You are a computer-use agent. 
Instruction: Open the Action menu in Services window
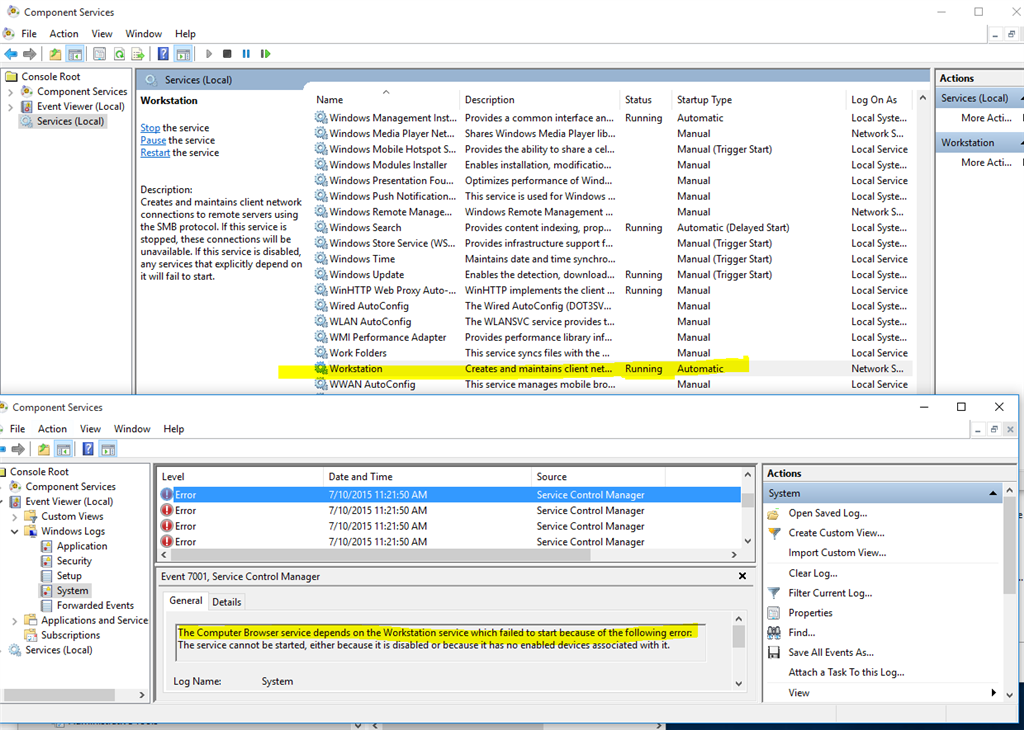[x=64, y=34]
